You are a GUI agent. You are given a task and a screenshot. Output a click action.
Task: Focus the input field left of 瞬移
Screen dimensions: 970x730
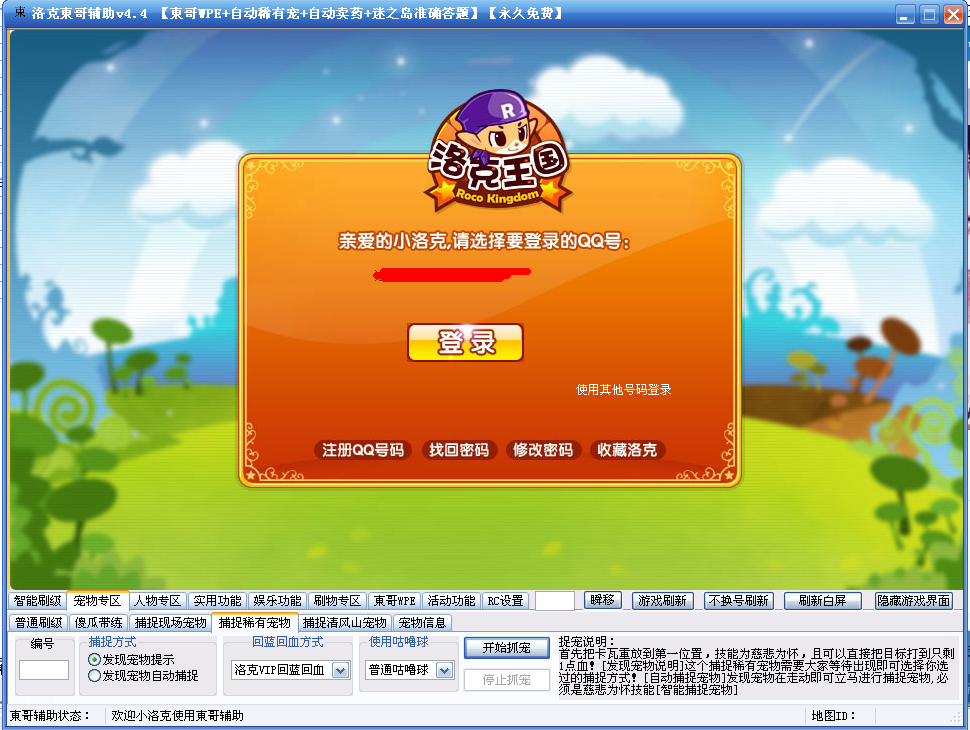coord(555,601)
